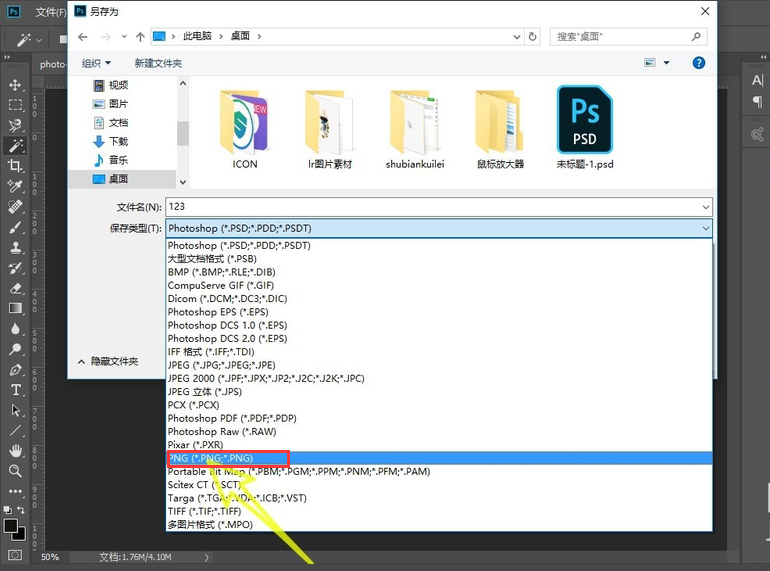Select the Move tool in Photoshop toolbar
The image size is (770, 571).
(15, 84)
